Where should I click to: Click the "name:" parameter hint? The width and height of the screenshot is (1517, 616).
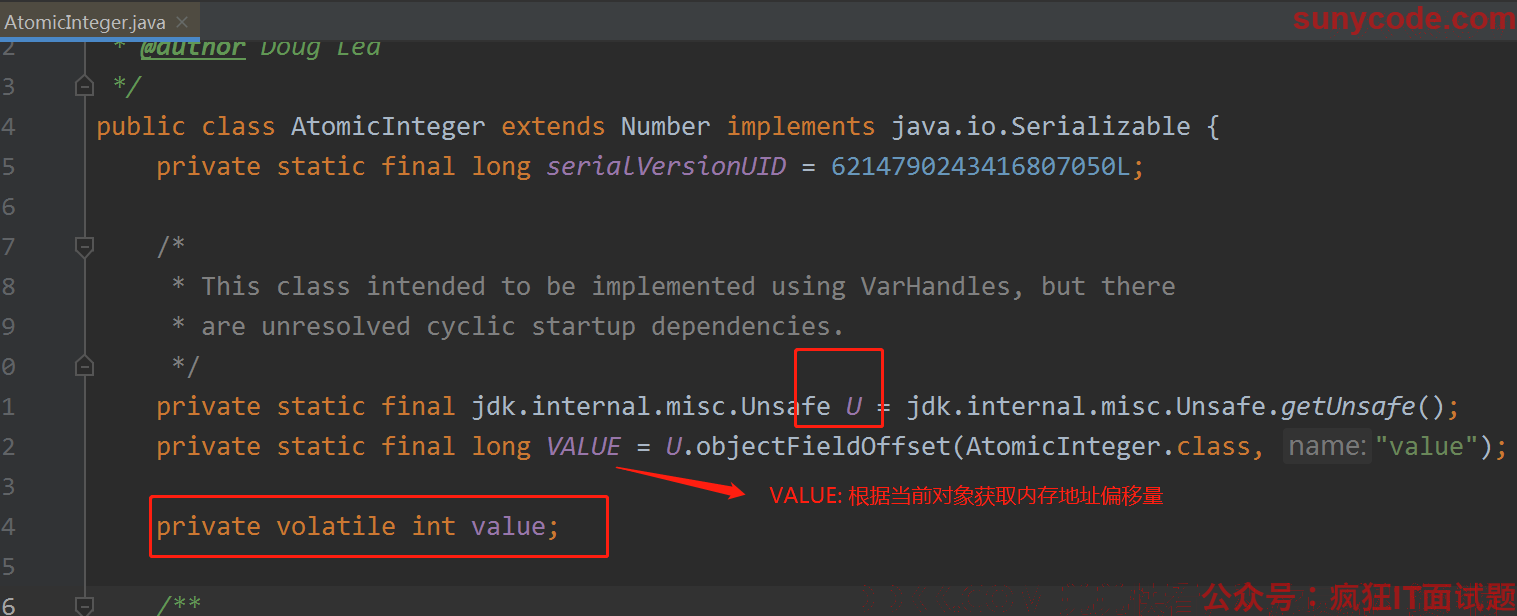(1326, 446)
